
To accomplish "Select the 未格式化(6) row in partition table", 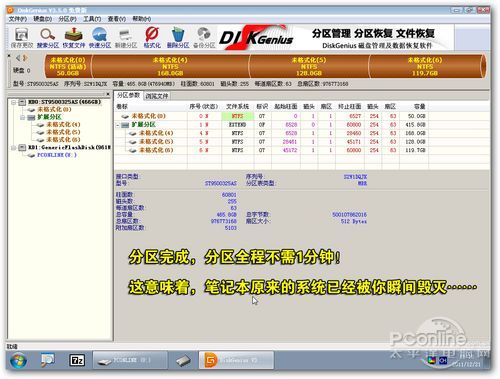I will (x=271, y=150).
